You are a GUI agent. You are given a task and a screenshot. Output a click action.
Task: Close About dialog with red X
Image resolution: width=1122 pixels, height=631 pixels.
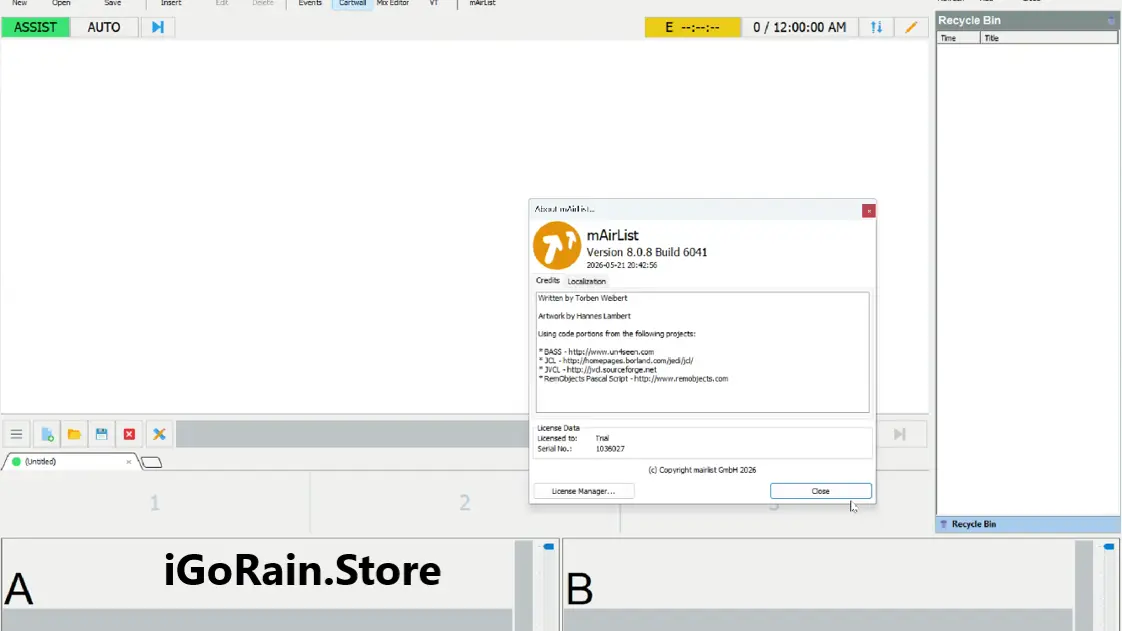click(x=868, y=210)
